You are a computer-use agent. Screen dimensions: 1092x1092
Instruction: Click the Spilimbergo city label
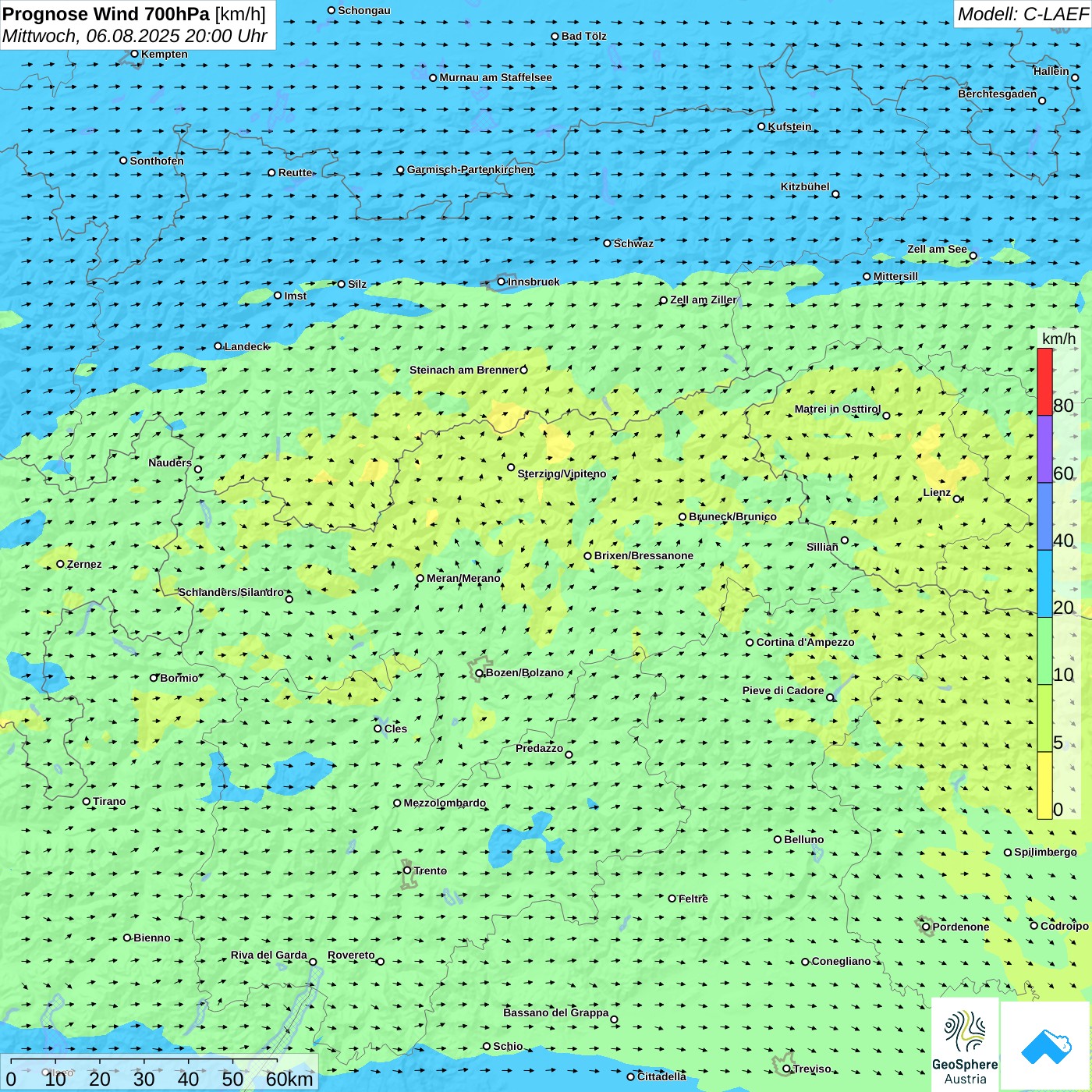1045,852
